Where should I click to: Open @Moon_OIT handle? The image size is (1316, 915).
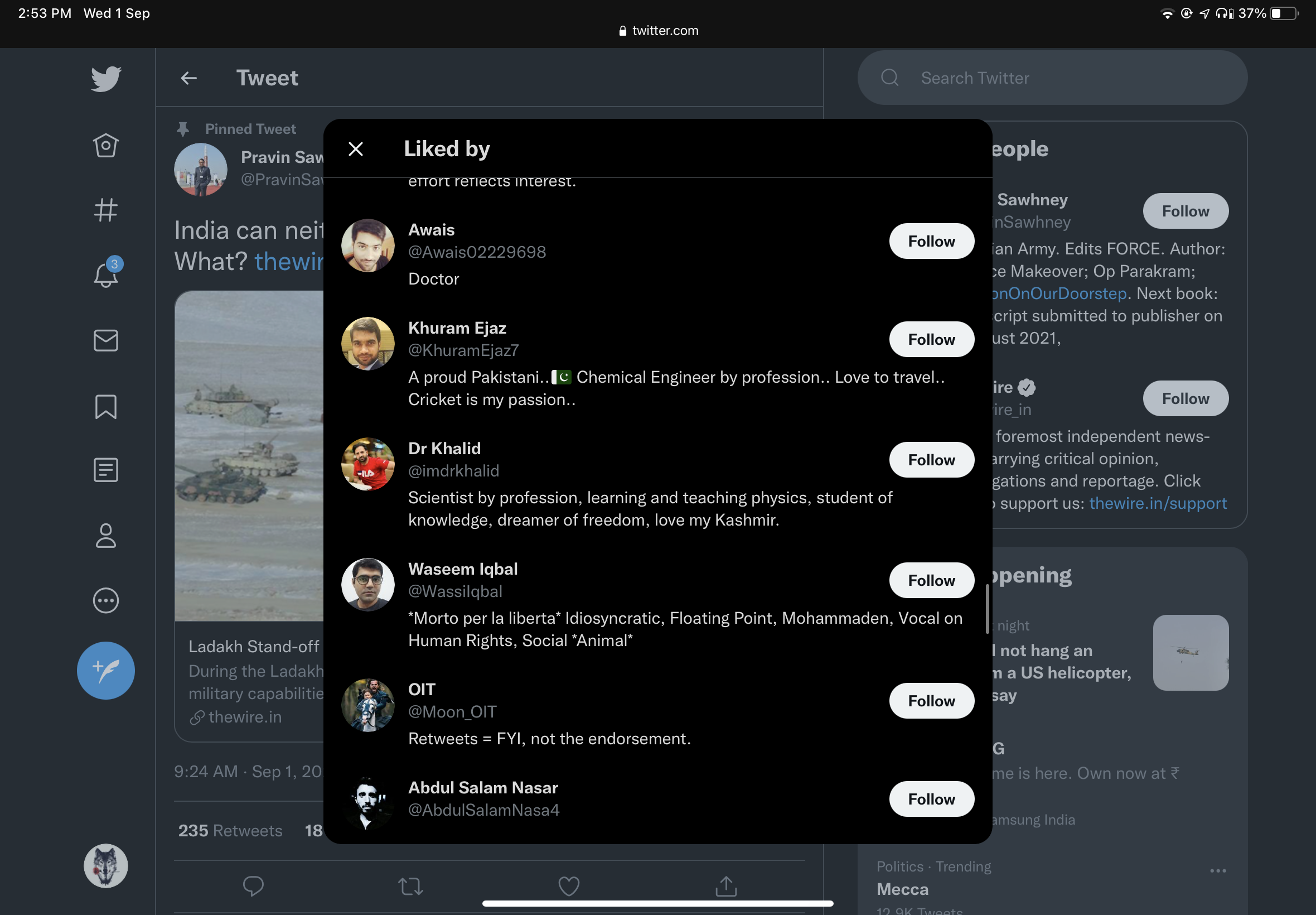452,711
